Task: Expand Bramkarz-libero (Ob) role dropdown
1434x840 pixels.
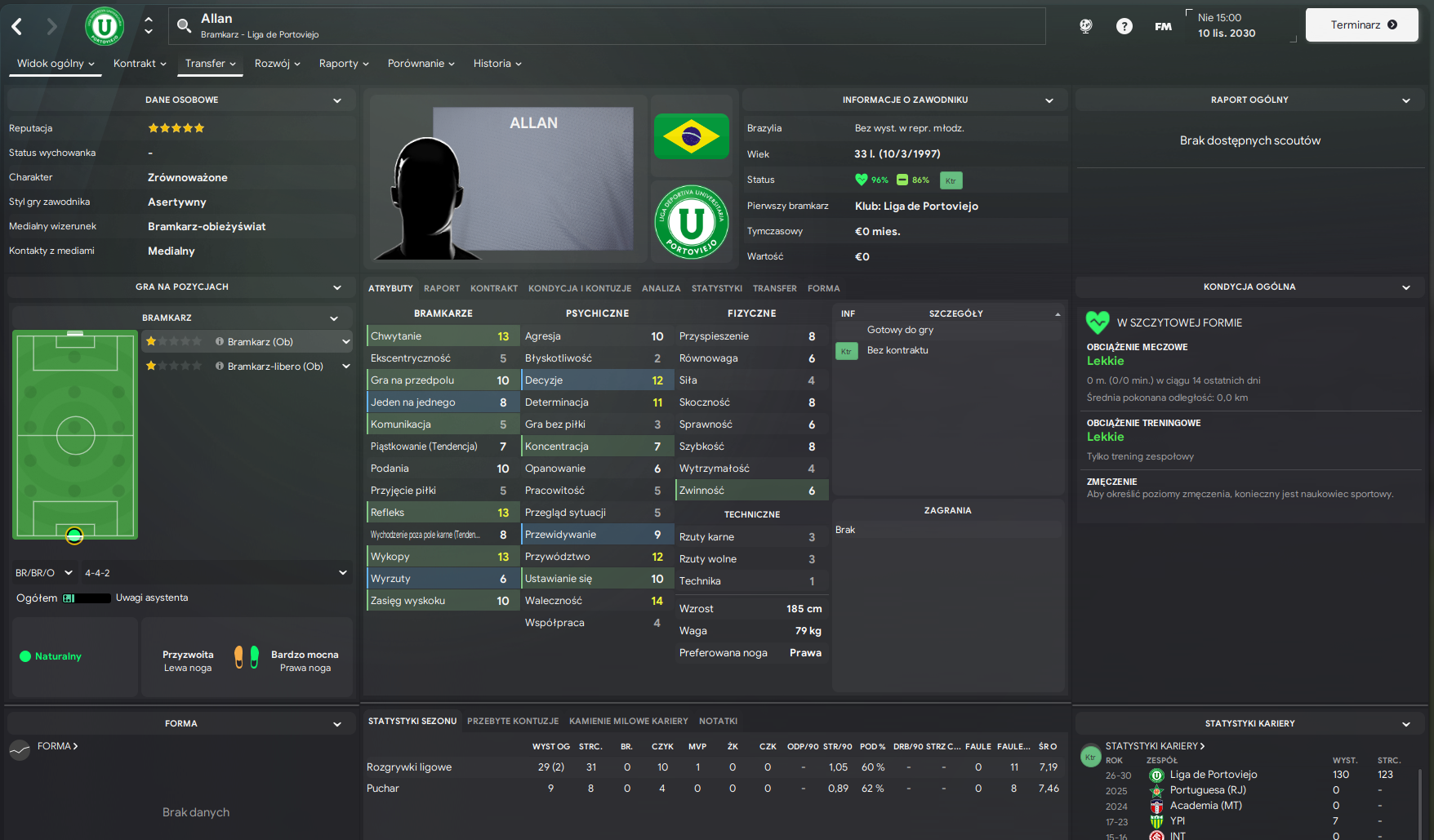Action: click(346, 367)
